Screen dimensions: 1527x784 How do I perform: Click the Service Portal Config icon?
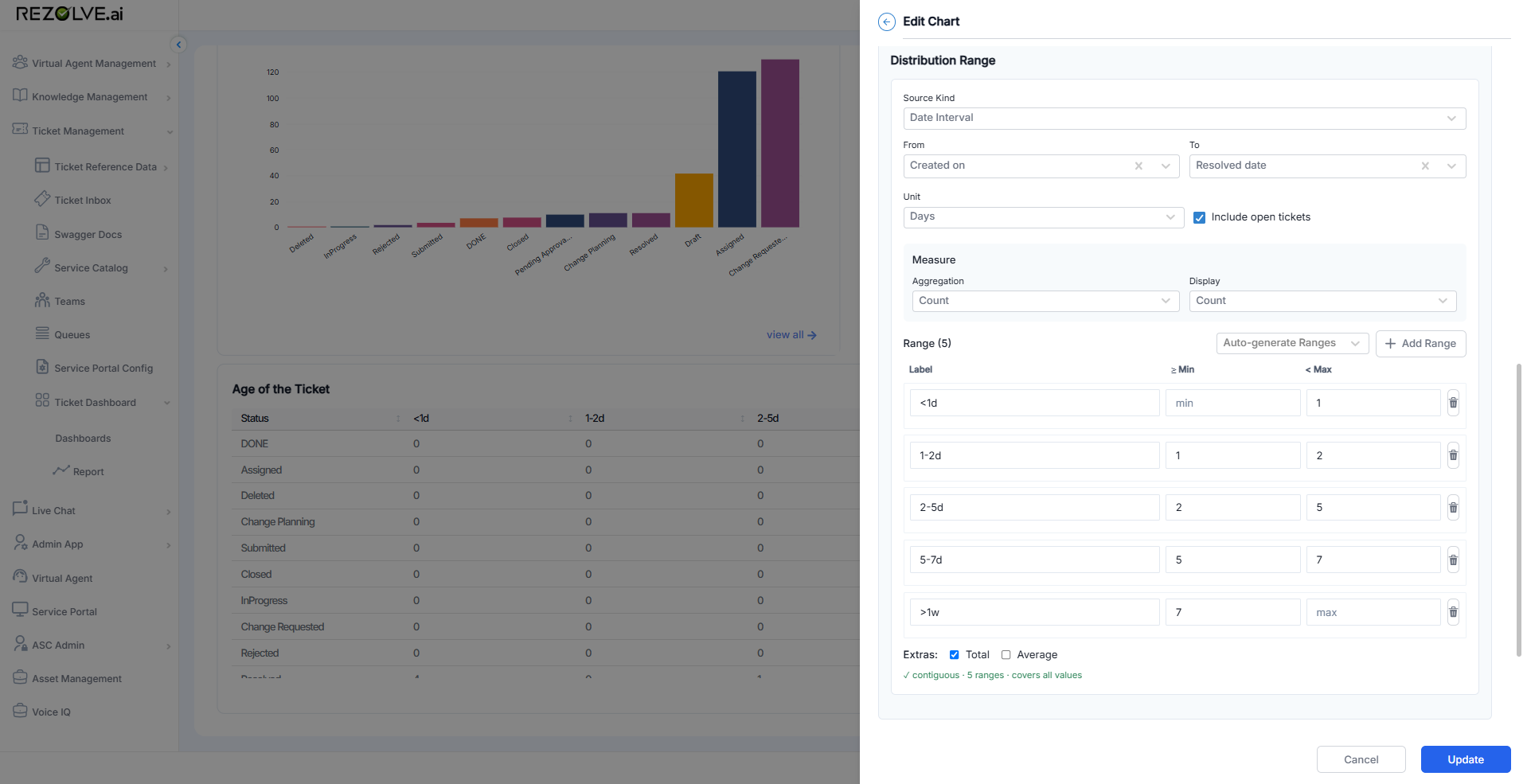click(x=42, y=367)
